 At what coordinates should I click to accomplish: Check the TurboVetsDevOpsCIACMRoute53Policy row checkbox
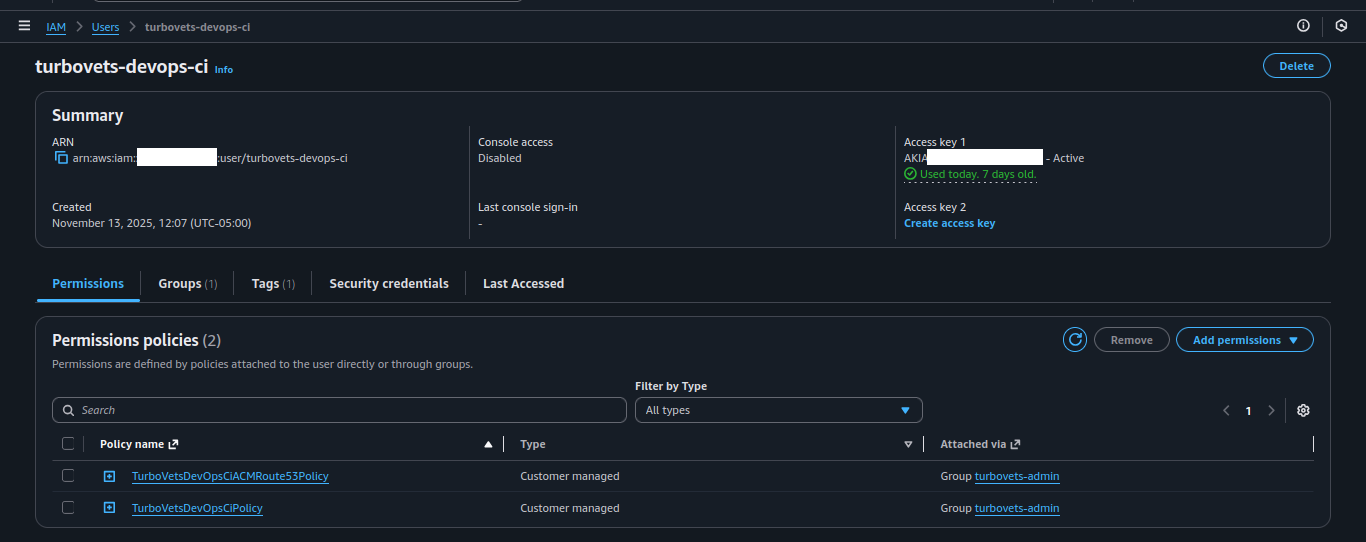[x=68, y=476]
